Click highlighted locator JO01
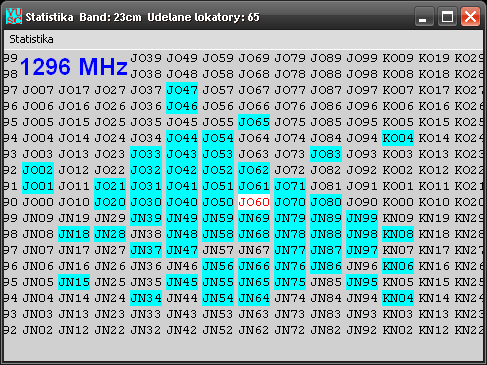Viewport: 487px width, 365px height. 38,186
